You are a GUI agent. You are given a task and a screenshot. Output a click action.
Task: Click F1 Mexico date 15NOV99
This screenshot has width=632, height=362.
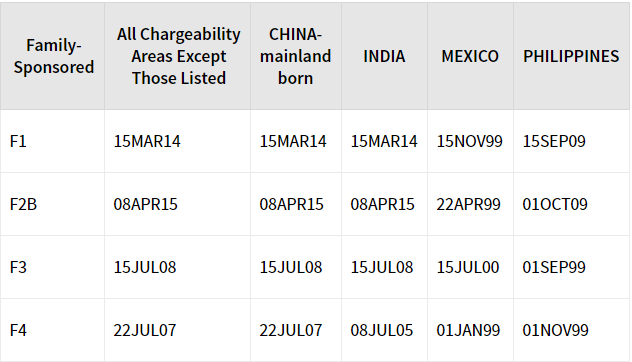click(470, 141)
